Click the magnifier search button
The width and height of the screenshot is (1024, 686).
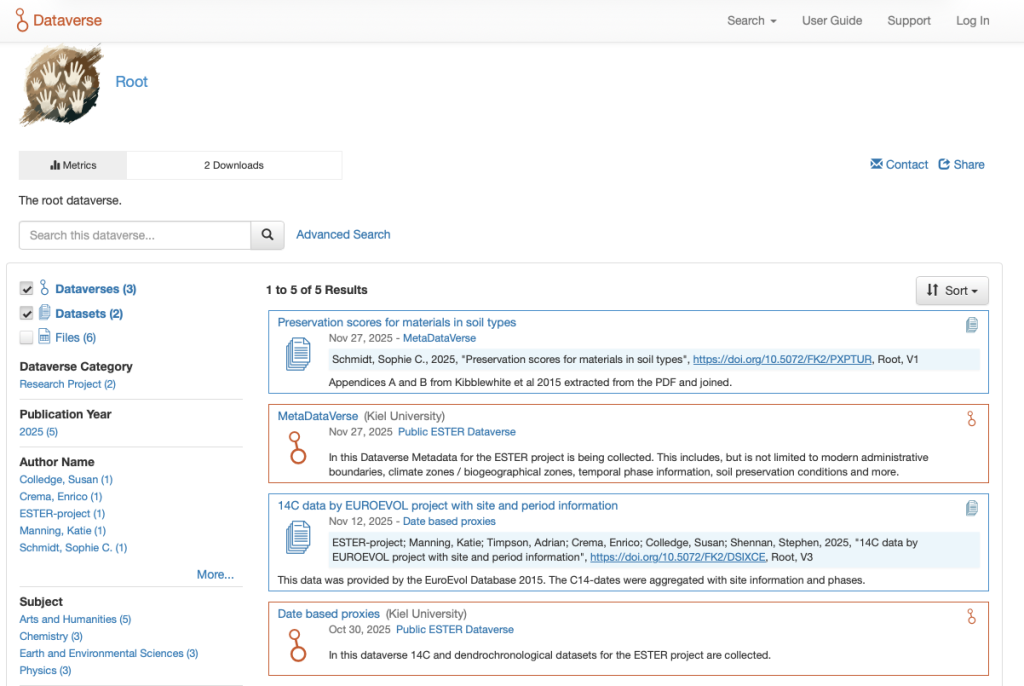point(267,235)
